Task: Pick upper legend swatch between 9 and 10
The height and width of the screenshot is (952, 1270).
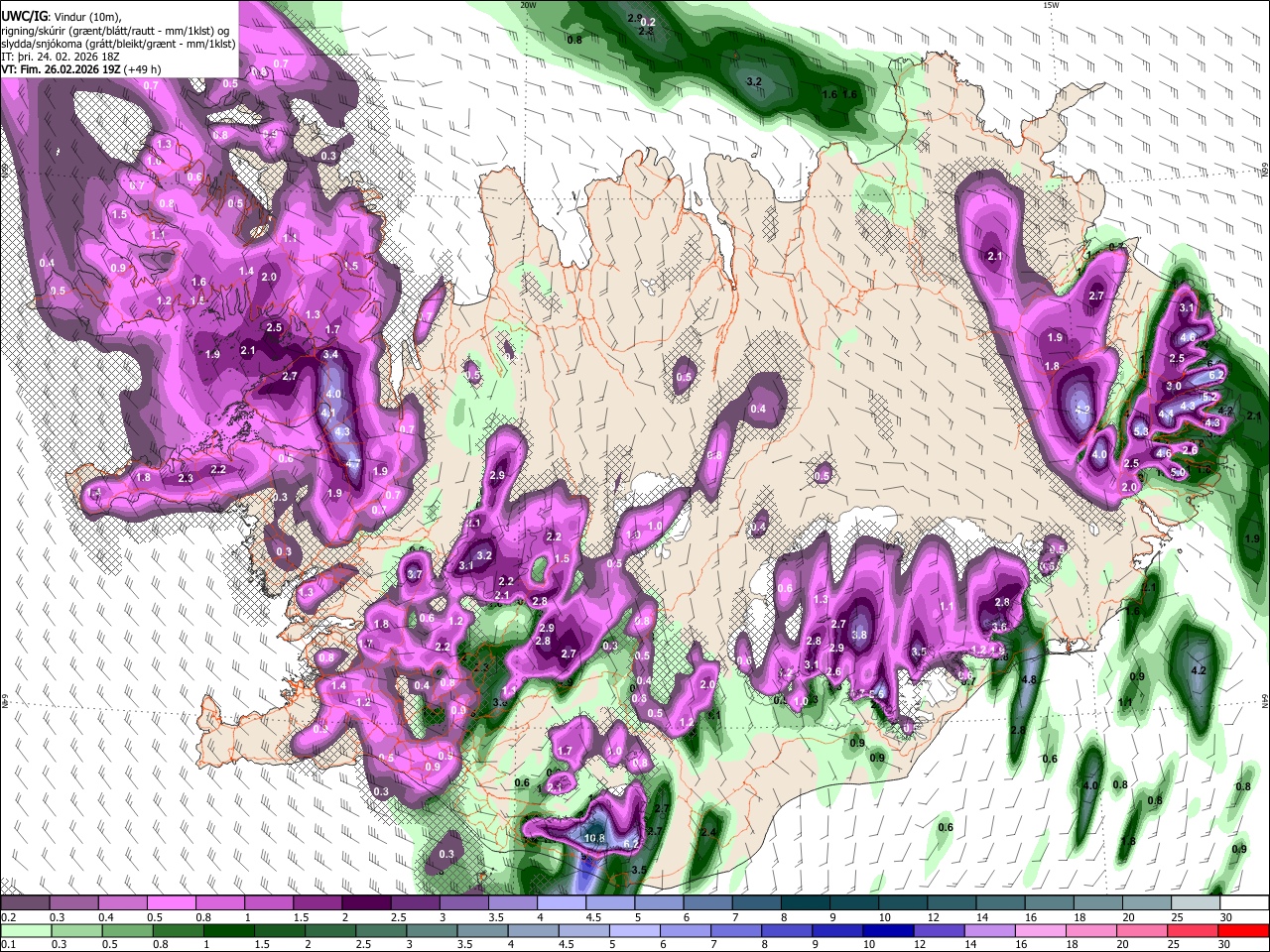Action: click(854, 903)
